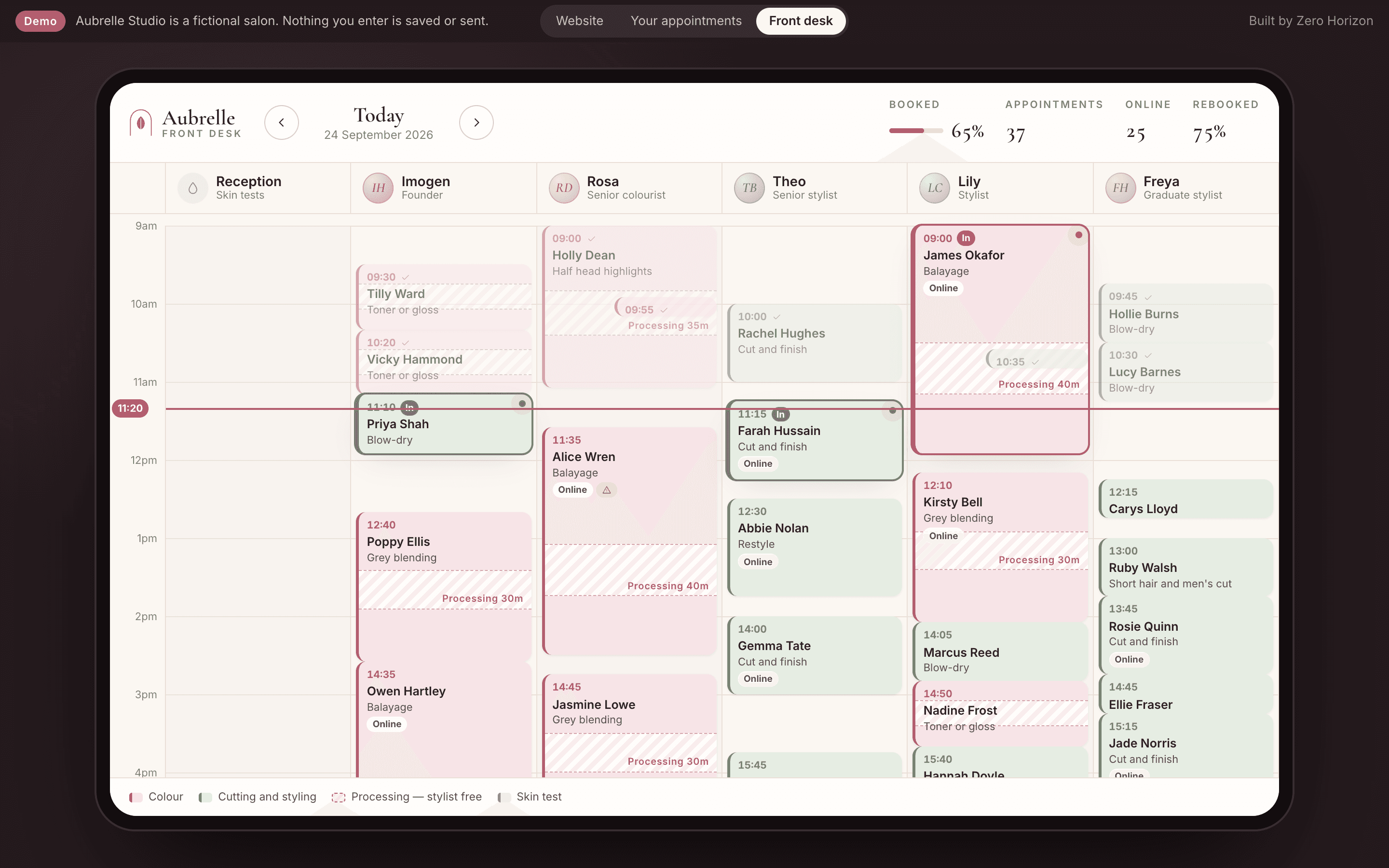Click the status dot on Farah Hussain card
The width and height of the screenshot is (1389, 868).
coord(893,410)
